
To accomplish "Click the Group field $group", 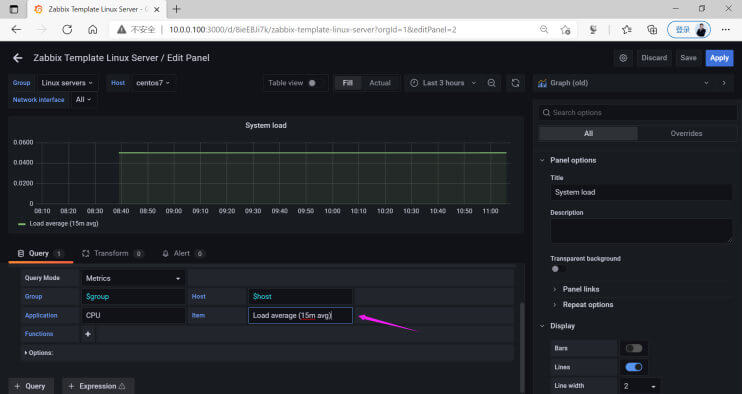I will coord(133,297).
